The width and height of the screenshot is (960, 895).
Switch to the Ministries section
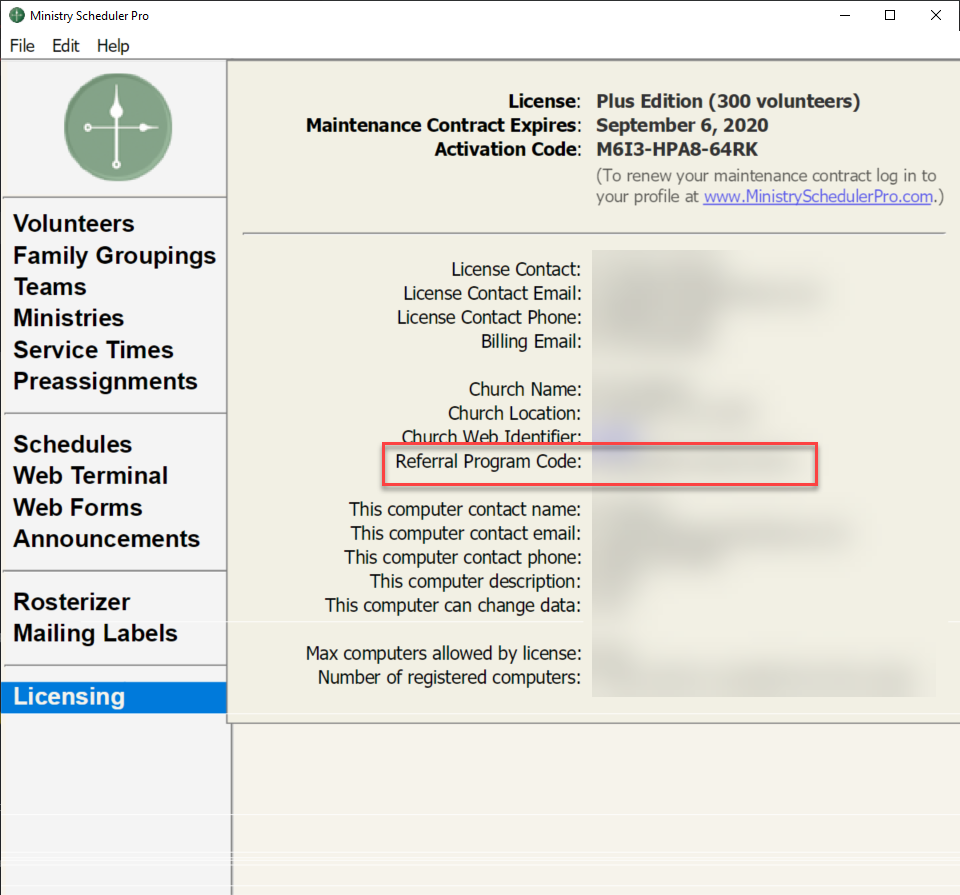pyautogui.click(x=69, y=318)
